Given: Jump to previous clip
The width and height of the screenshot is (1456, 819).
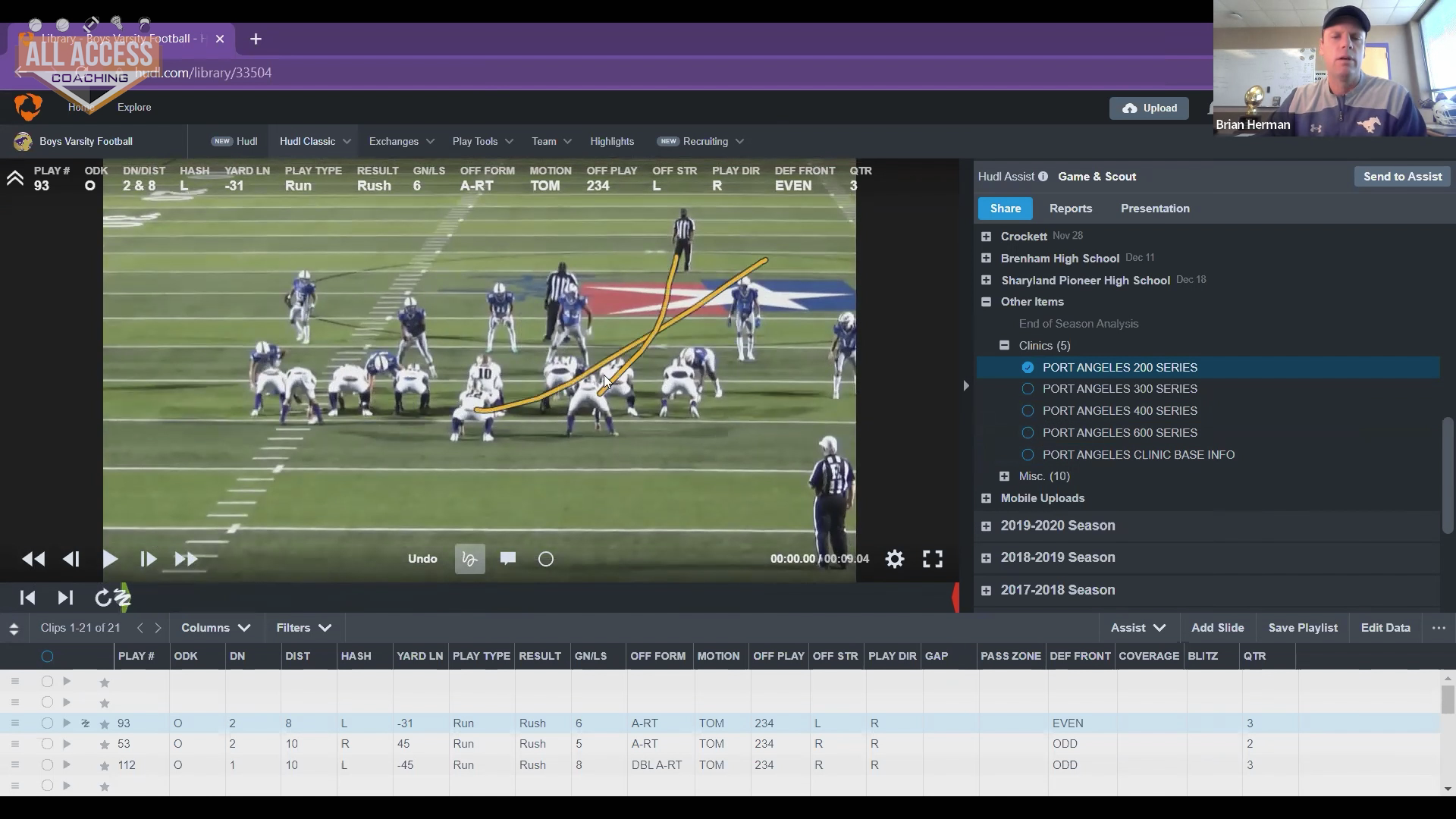Looking at the screenshot, I should point(27,598).
